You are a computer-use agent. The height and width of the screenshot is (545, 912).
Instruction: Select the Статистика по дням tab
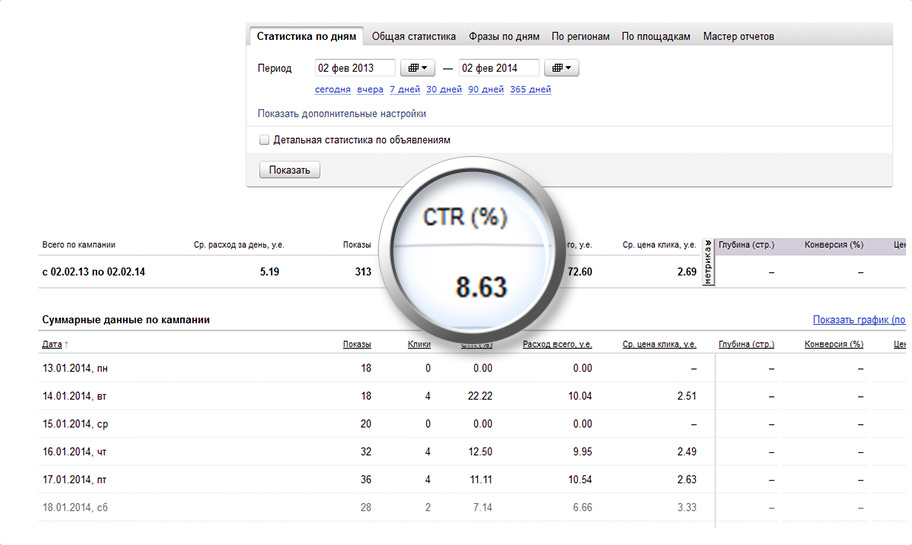(x=307, y=36)
